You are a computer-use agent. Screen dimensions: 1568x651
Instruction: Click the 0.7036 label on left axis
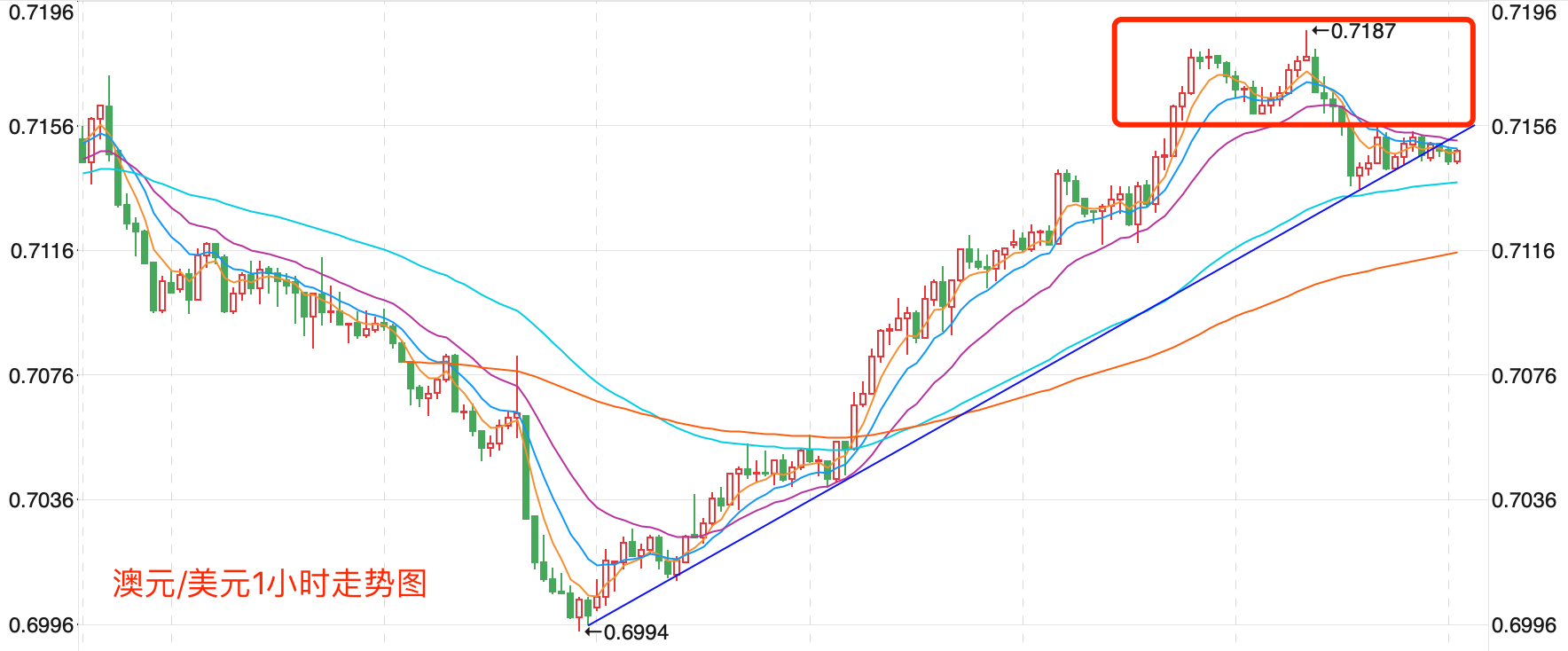tap(41, 500)
